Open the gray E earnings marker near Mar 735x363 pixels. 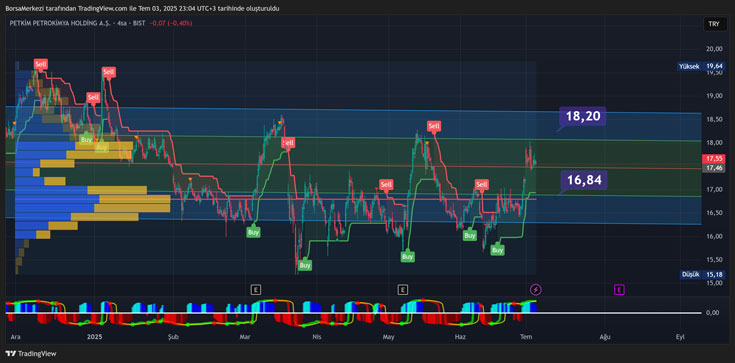pos(255,290)
